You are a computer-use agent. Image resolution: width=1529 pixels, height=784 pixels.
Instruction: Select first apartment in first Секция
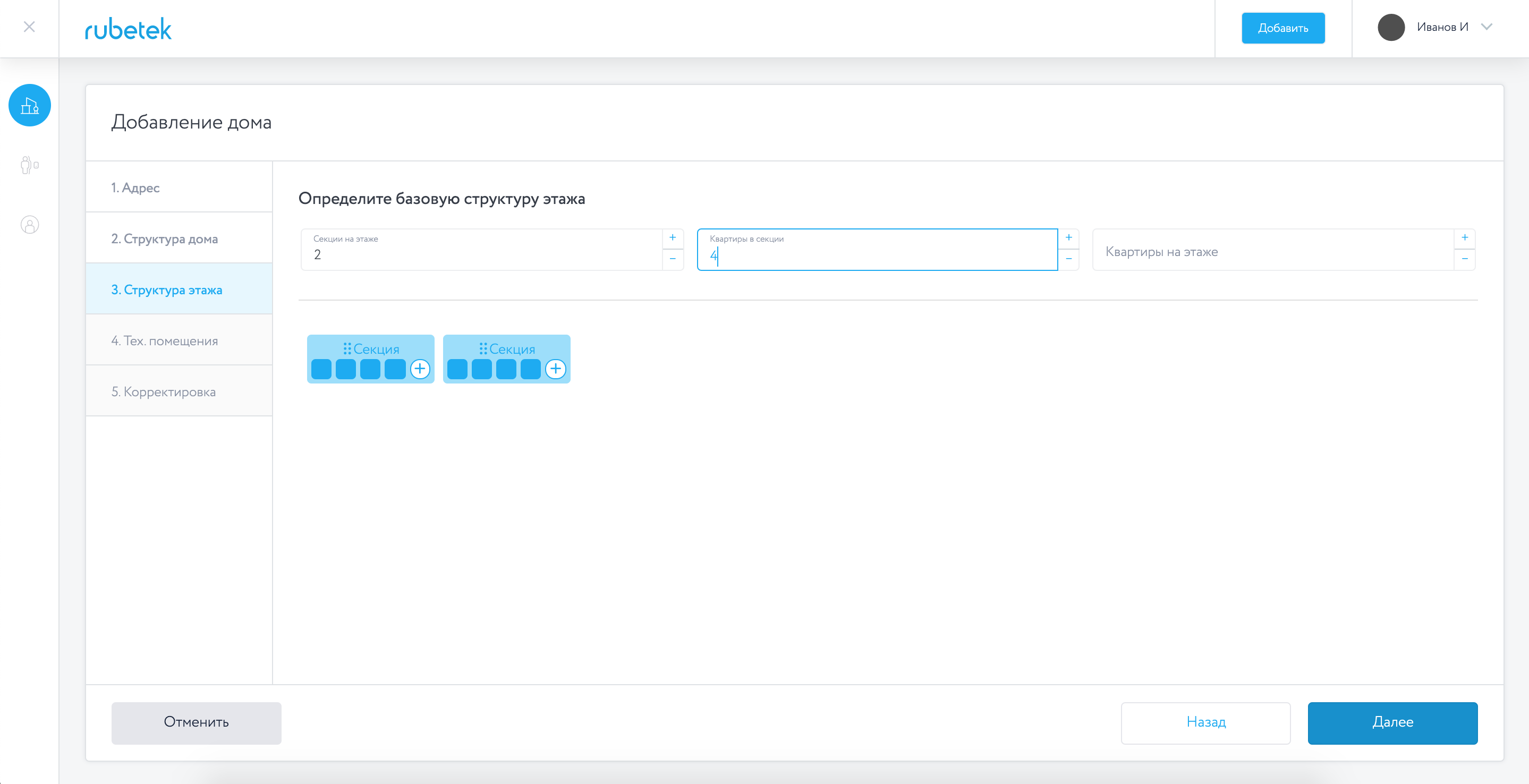321,369
